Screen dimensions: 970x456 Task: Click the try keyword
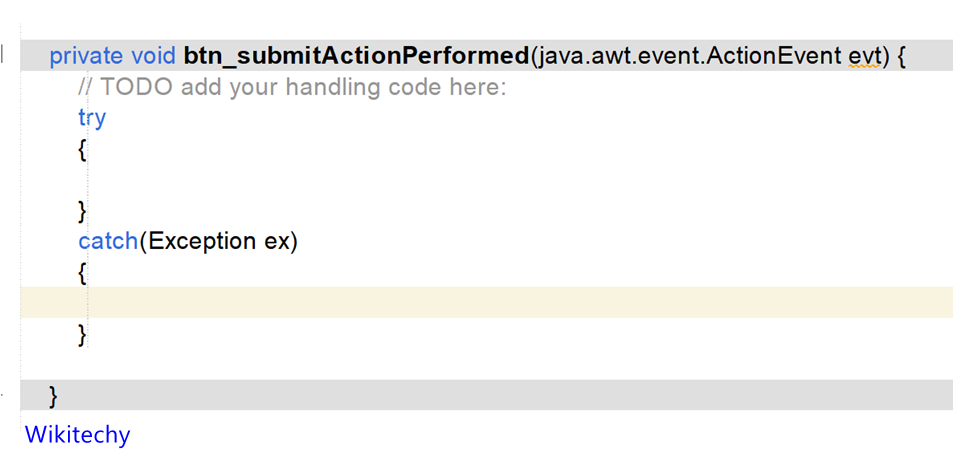92,118
